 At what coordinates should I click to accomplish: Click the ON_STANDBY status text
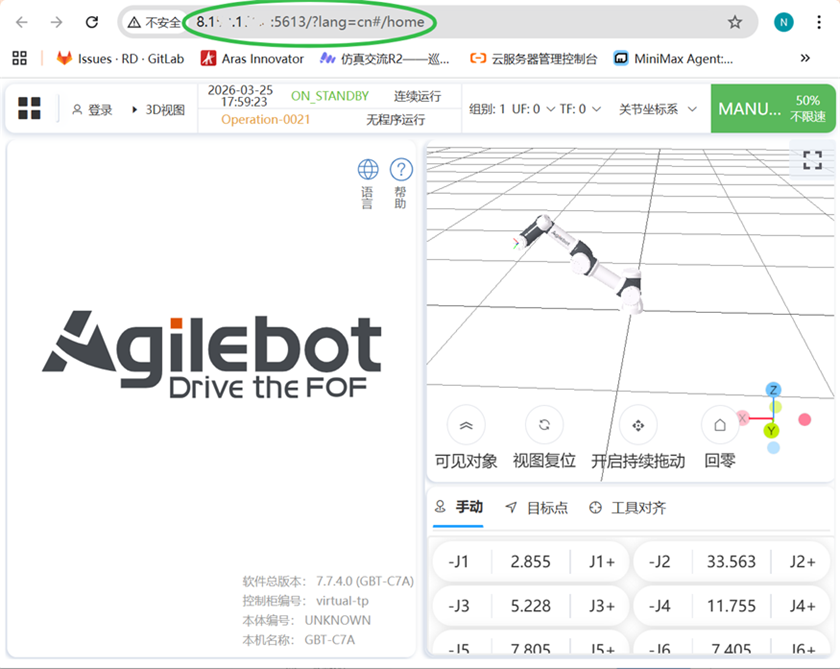tap(330, 96)
